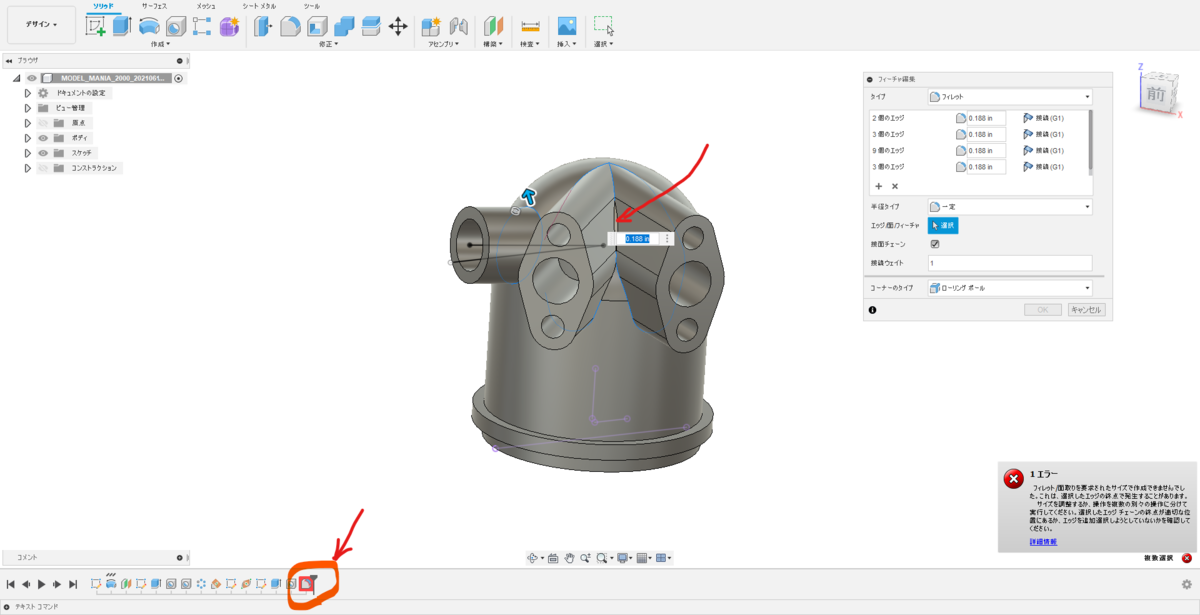1200x615 pixels.
Task: Open the デザイン workspace dropdown
Action: click(41, 24)
